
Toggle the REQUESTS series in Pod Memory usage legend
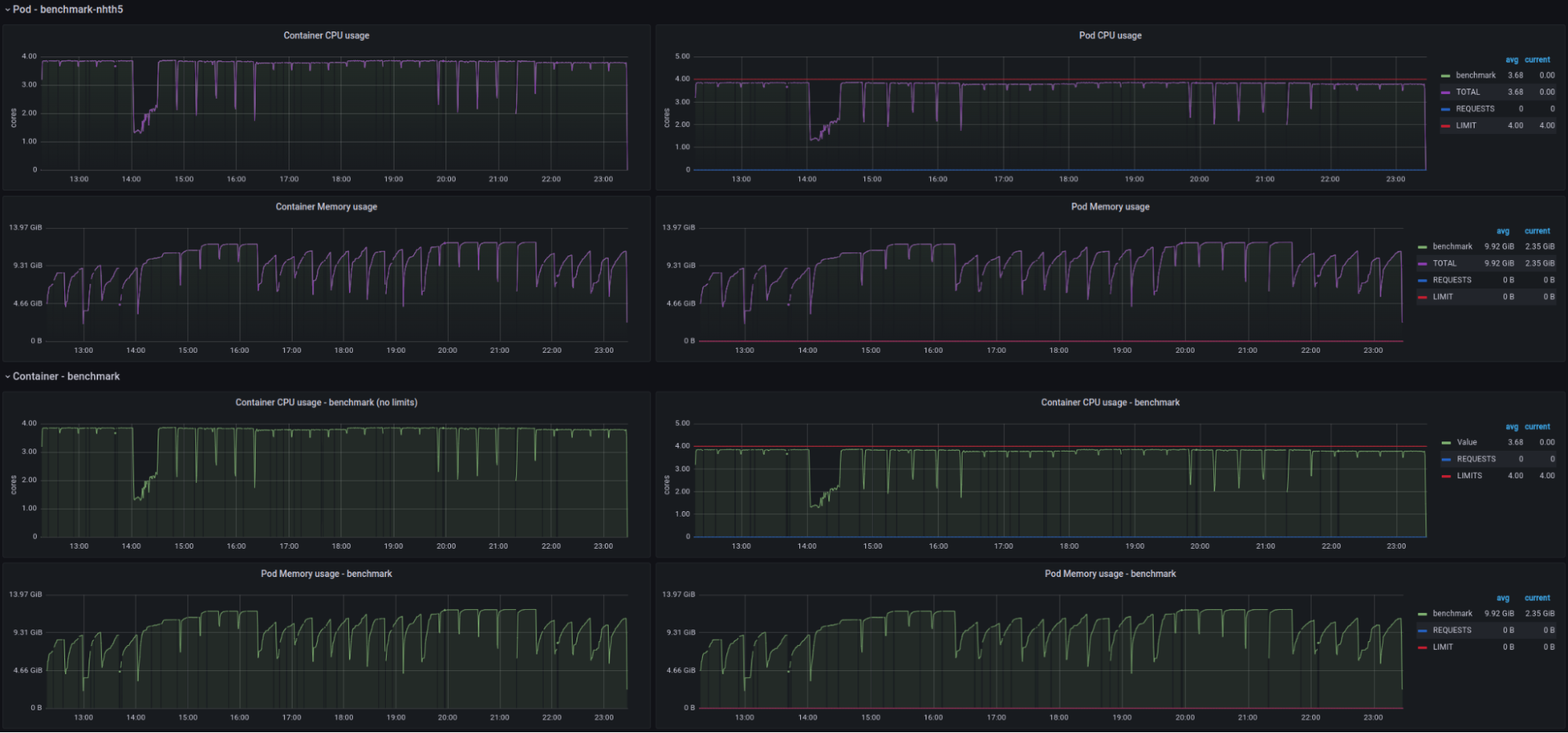(x=1451, y=280)
